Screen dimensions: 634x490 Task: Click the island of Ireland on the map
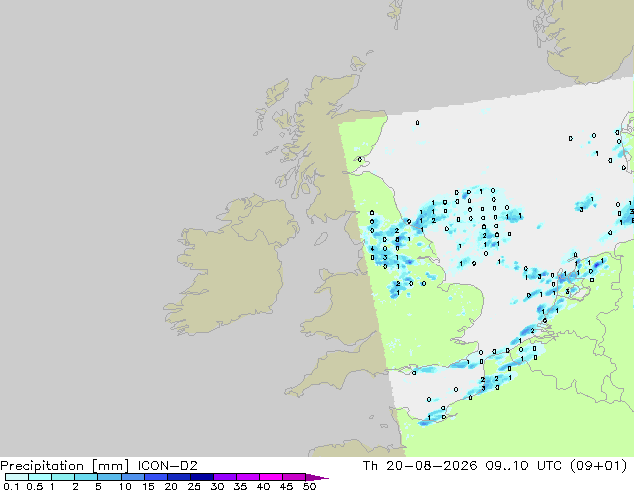[230, 263]
